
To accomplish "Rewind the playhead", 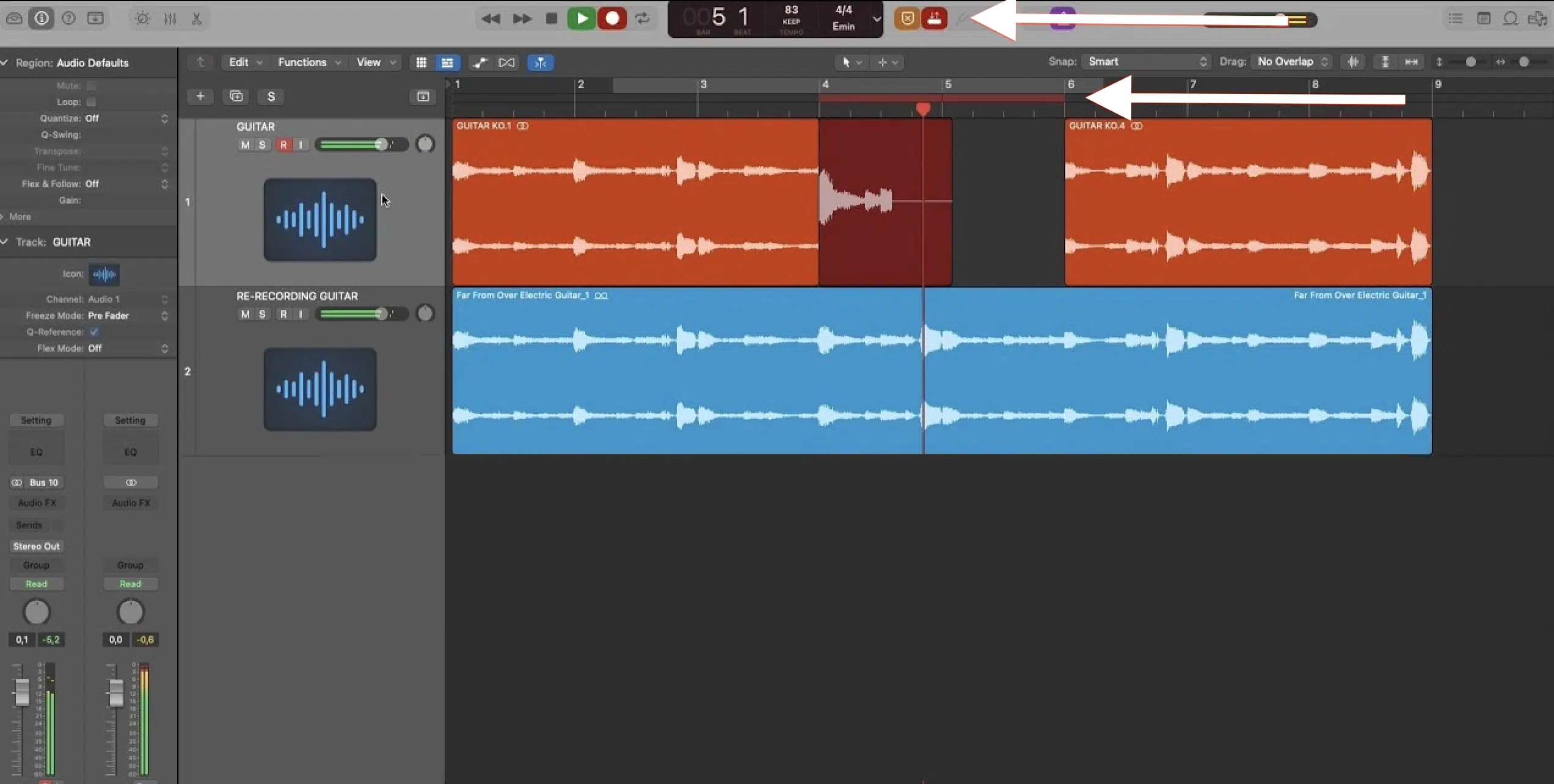I will [491, 18].
